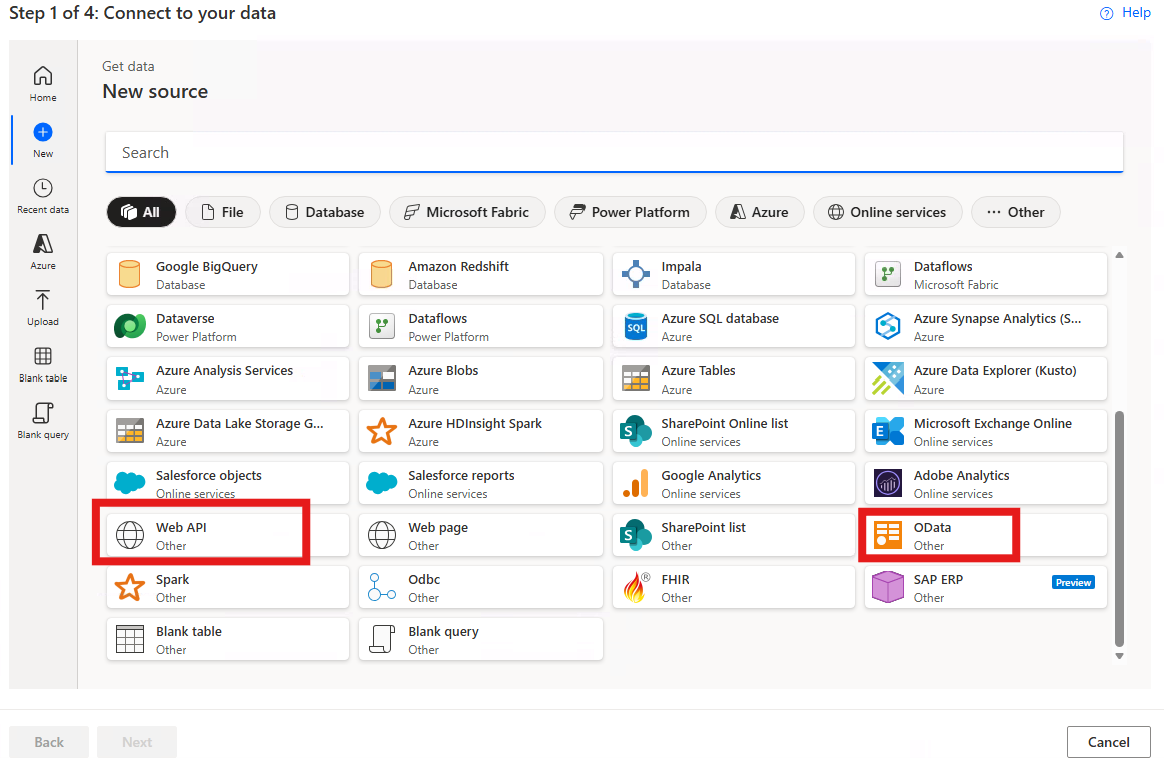This screenshot has height=758, width=1164.
Task: Select the SharePoint Online list icon
Action: click(x=635, y=431)
